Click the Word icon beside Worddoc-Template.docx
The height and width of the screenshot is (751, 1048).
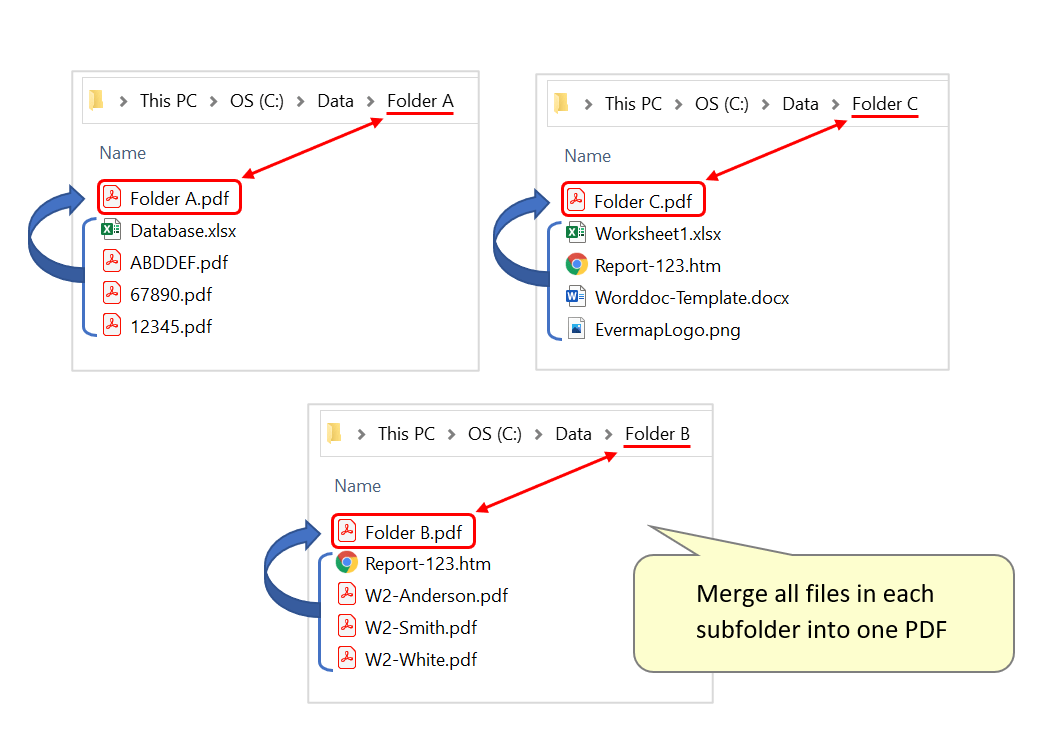pyautogui.click(x=576, y=297)
